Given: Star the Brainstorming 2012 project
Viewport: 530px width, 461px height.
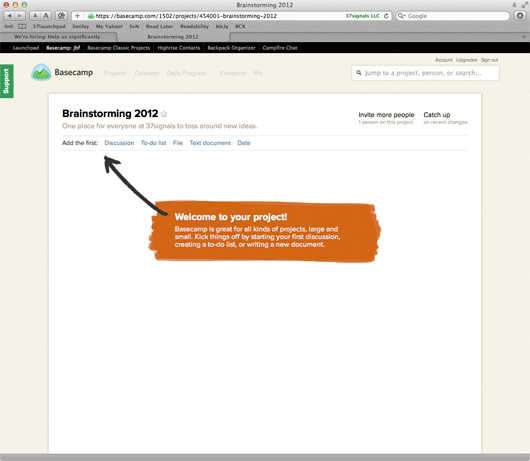Looking at the screenshot, I should [x=164, y=114].
